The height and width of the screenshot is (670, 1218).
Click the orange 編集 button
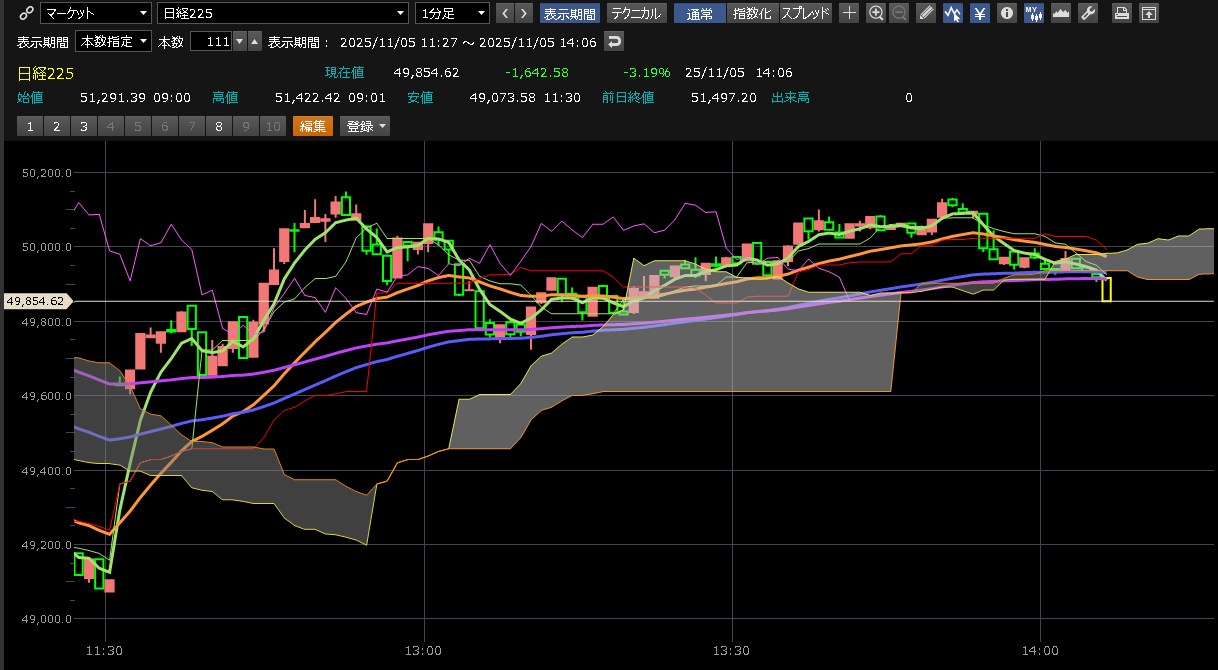click(x=313, y=126)
